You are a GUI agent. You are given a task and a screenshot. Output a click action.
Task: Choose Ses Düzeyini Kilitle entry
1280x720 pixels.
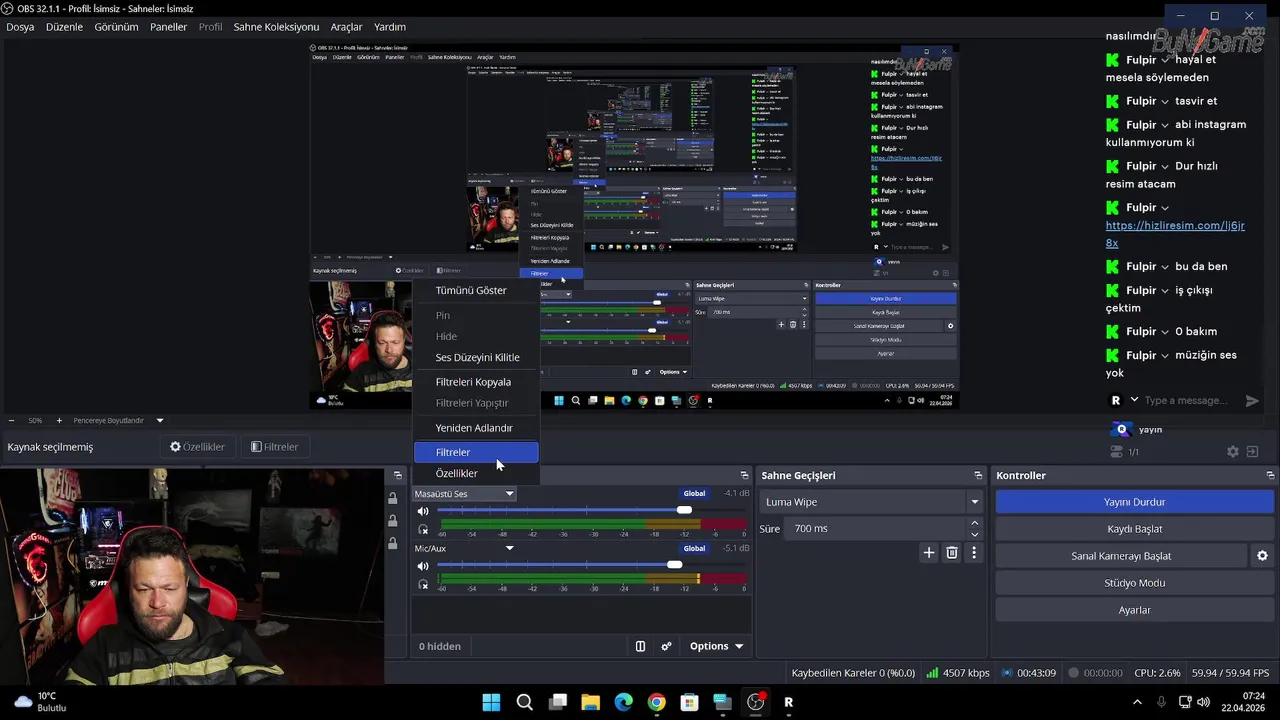[476, 357]
